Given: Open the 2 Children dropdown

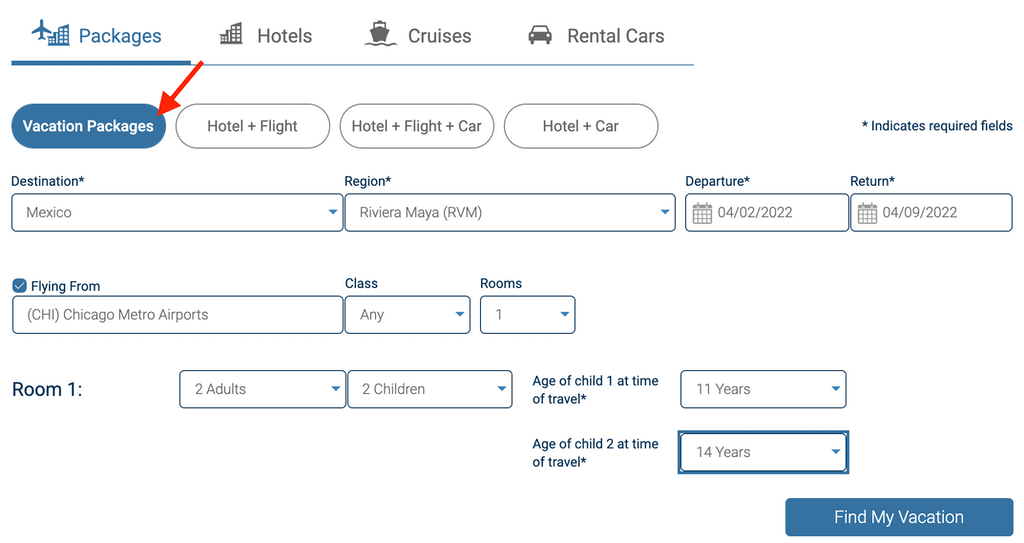Looking at the screenshot, I should (430, 390).
